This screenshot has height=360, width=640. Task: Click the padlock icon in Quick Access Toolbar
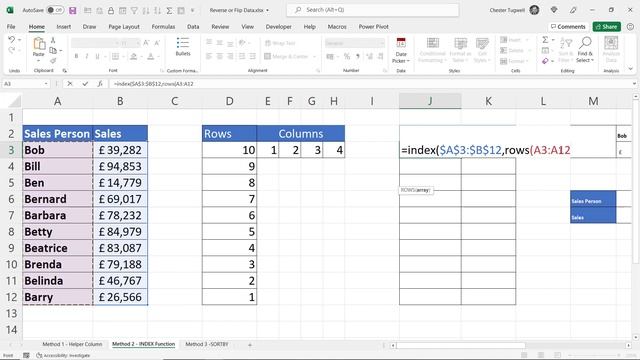point(111,10)
